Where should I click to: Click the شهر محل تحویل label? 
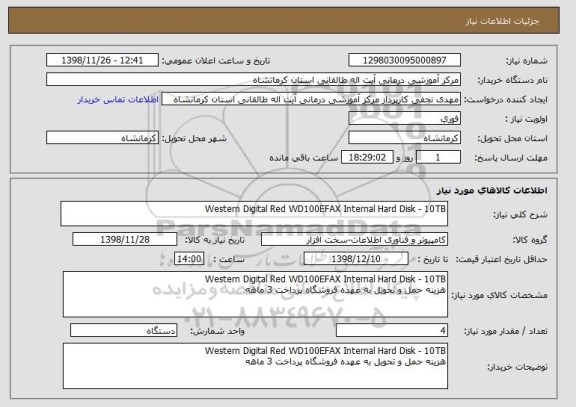tap(194, 139)
